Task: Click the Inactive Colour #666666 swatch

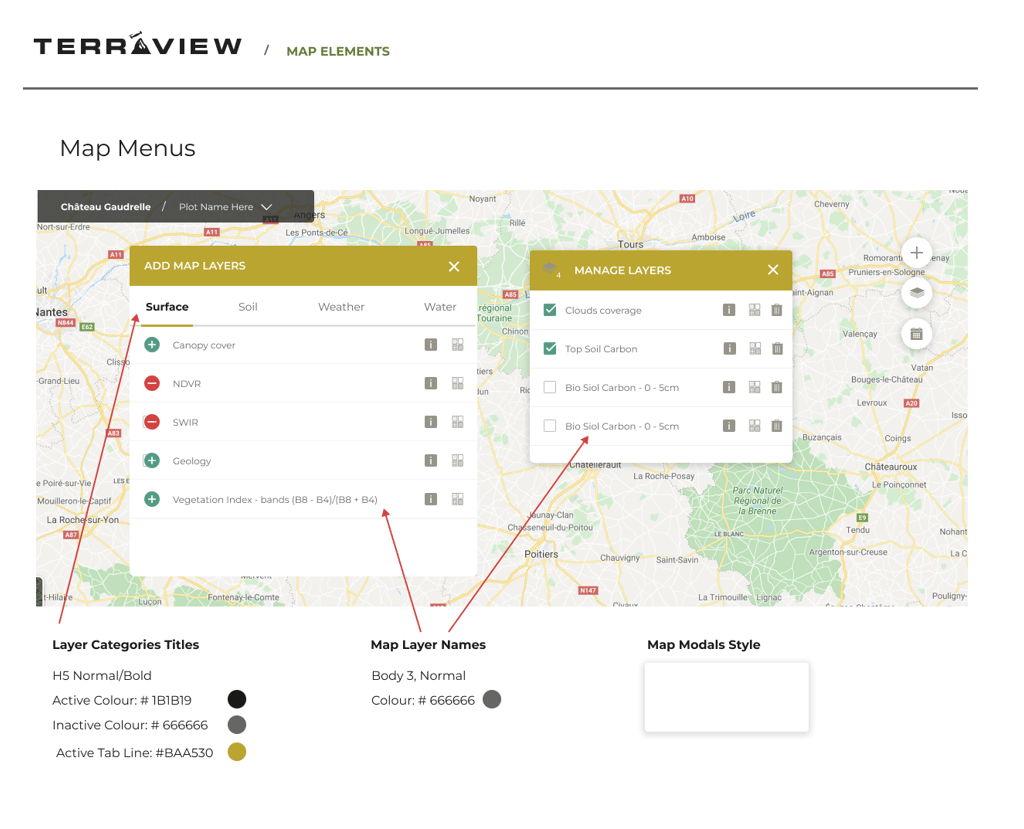Action: (237, 724)
